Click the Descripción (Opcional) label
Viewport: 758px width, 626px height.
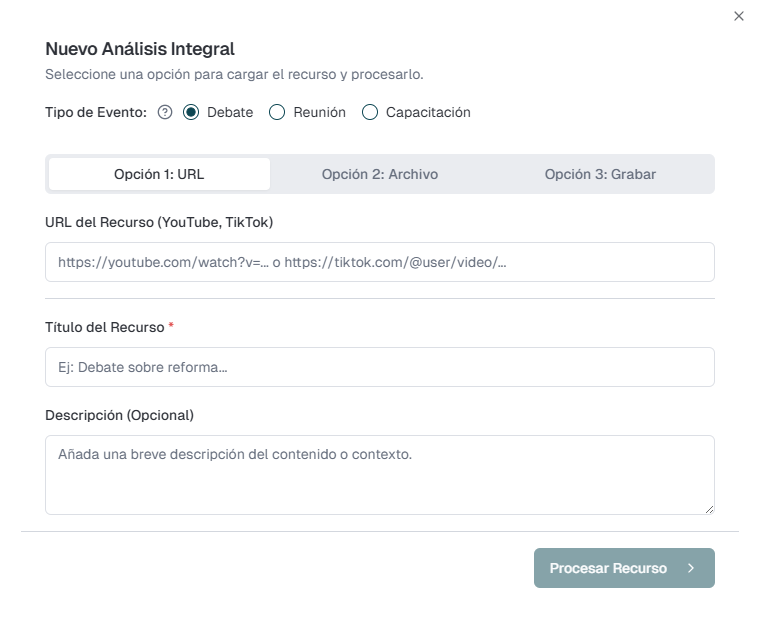click(119, 415)
